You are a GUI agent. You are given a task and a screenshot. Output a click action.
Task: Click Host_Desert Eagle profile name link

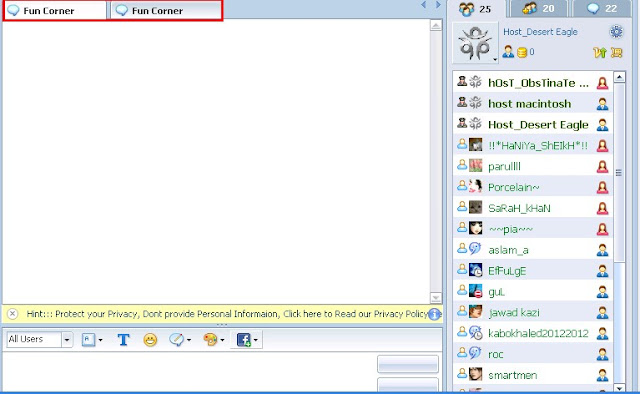540,32
